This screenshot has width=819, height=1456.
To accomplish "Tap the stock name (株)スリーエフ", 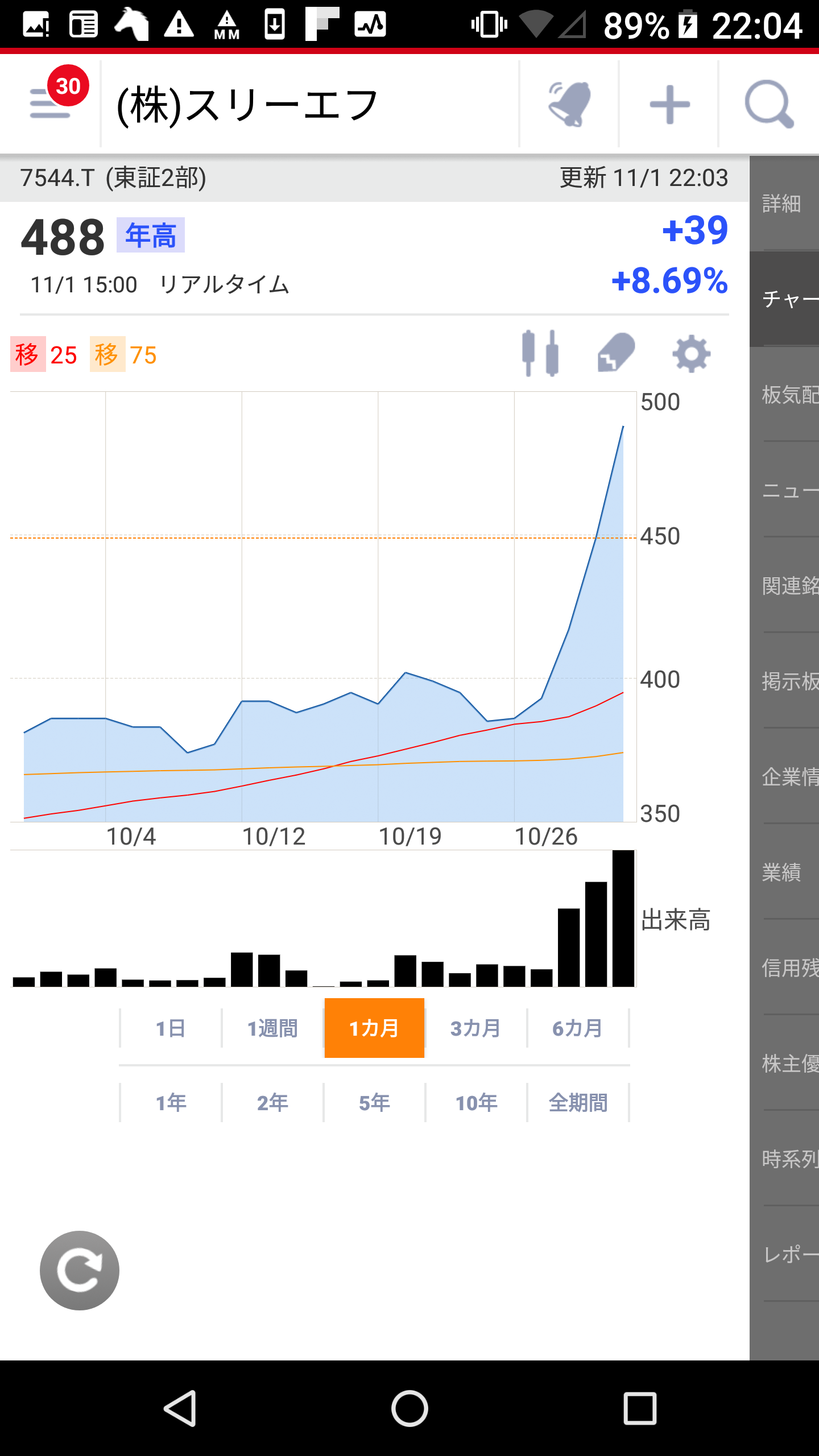I will pyautogui.click(x=247, y=105).
